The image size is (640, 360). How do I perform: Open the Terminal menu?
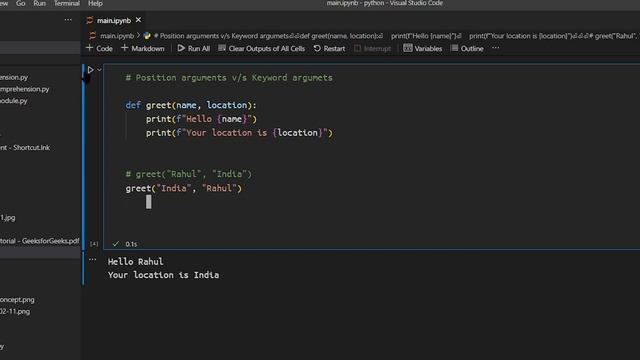pyautogui.click(x=67, y=3)
